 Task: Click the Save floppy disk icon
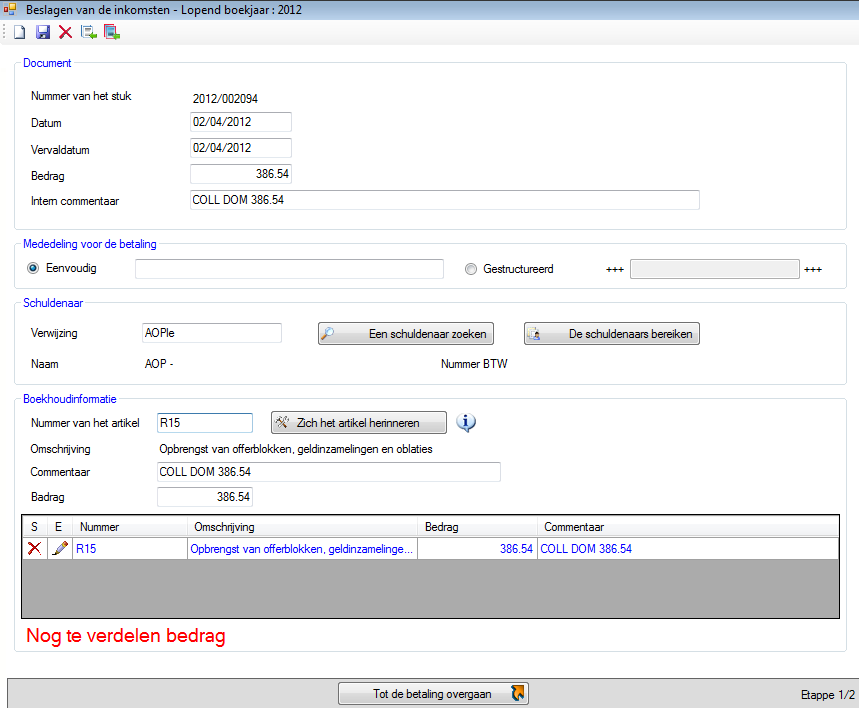point(43,32)
